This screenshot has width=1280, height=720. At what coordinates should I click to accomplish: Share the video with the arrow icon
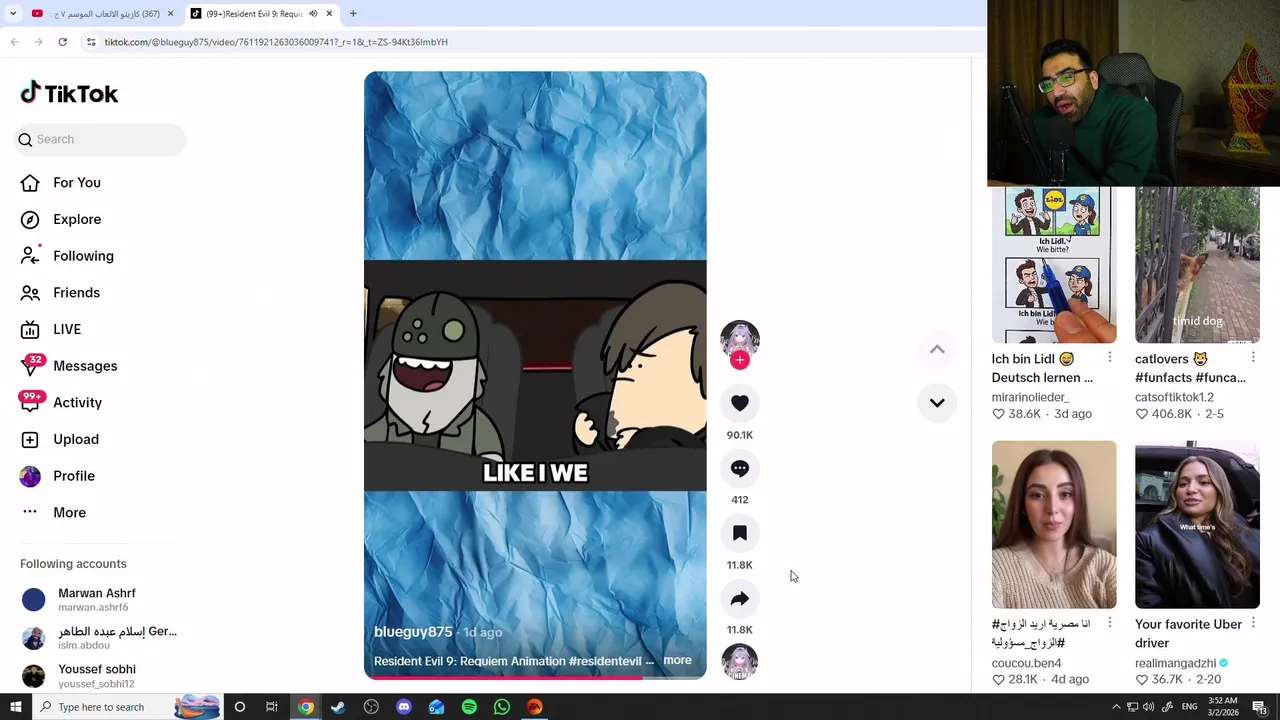point(740,598)
